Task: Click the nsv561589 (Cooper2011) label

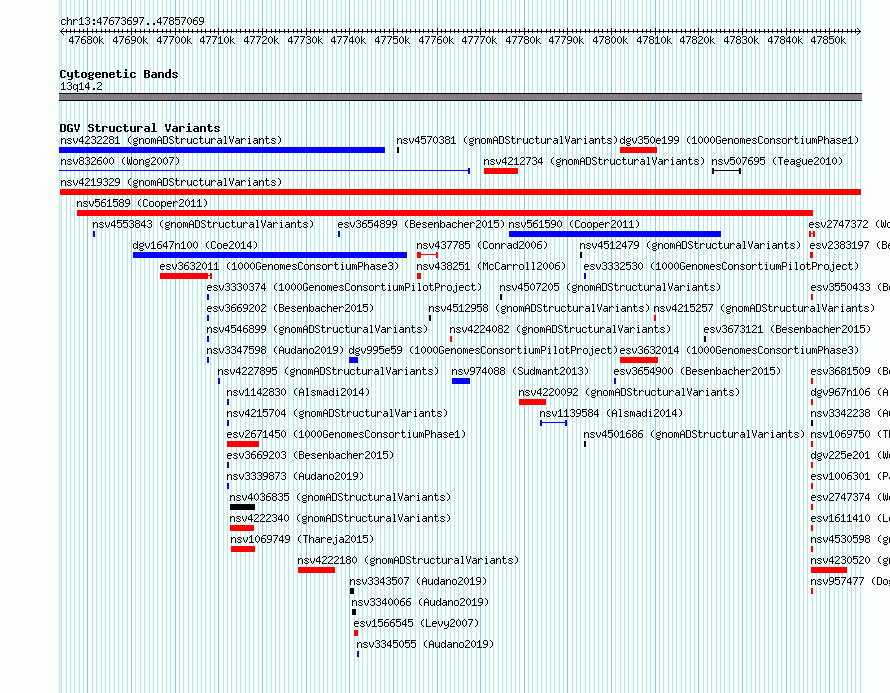Action: (142, 203)
